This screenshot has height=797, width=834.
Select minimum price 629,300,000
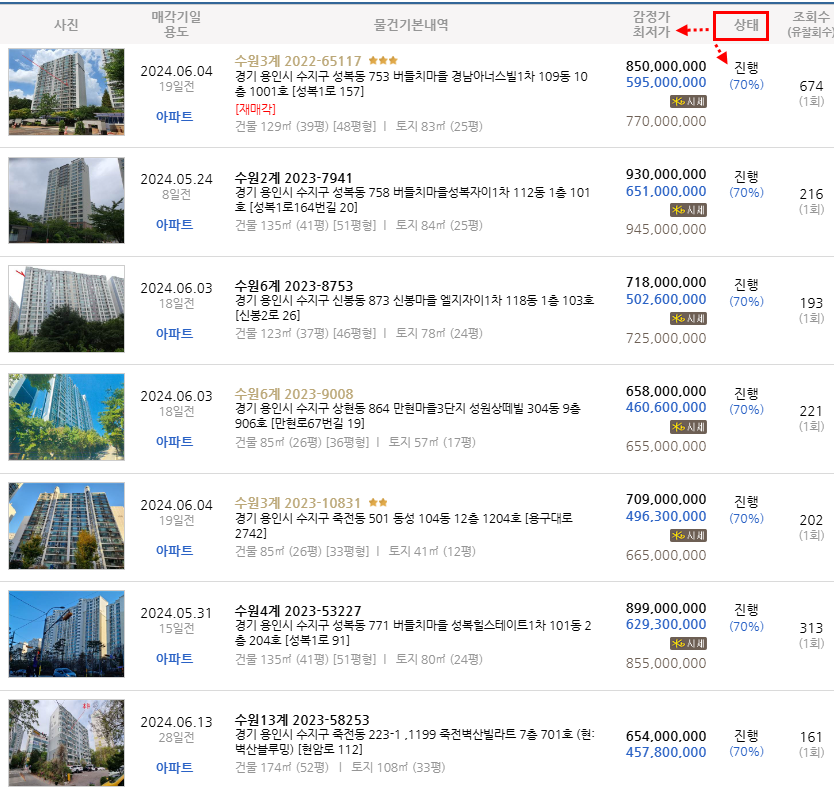pyautogui.click(x=666, y=625)
